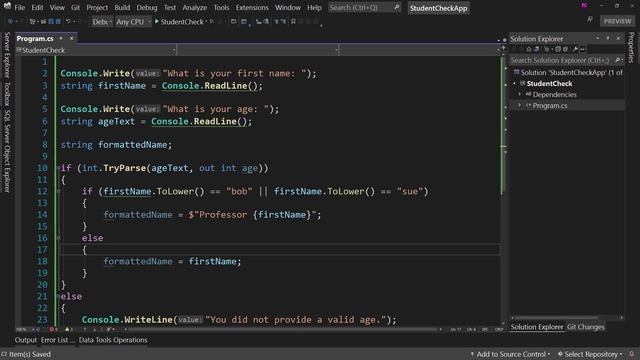Image resolution: width=640 pixels, height=360 pixels.
Task: Click the warnings triangle icon in editor footer
Action: pos(67,329)
